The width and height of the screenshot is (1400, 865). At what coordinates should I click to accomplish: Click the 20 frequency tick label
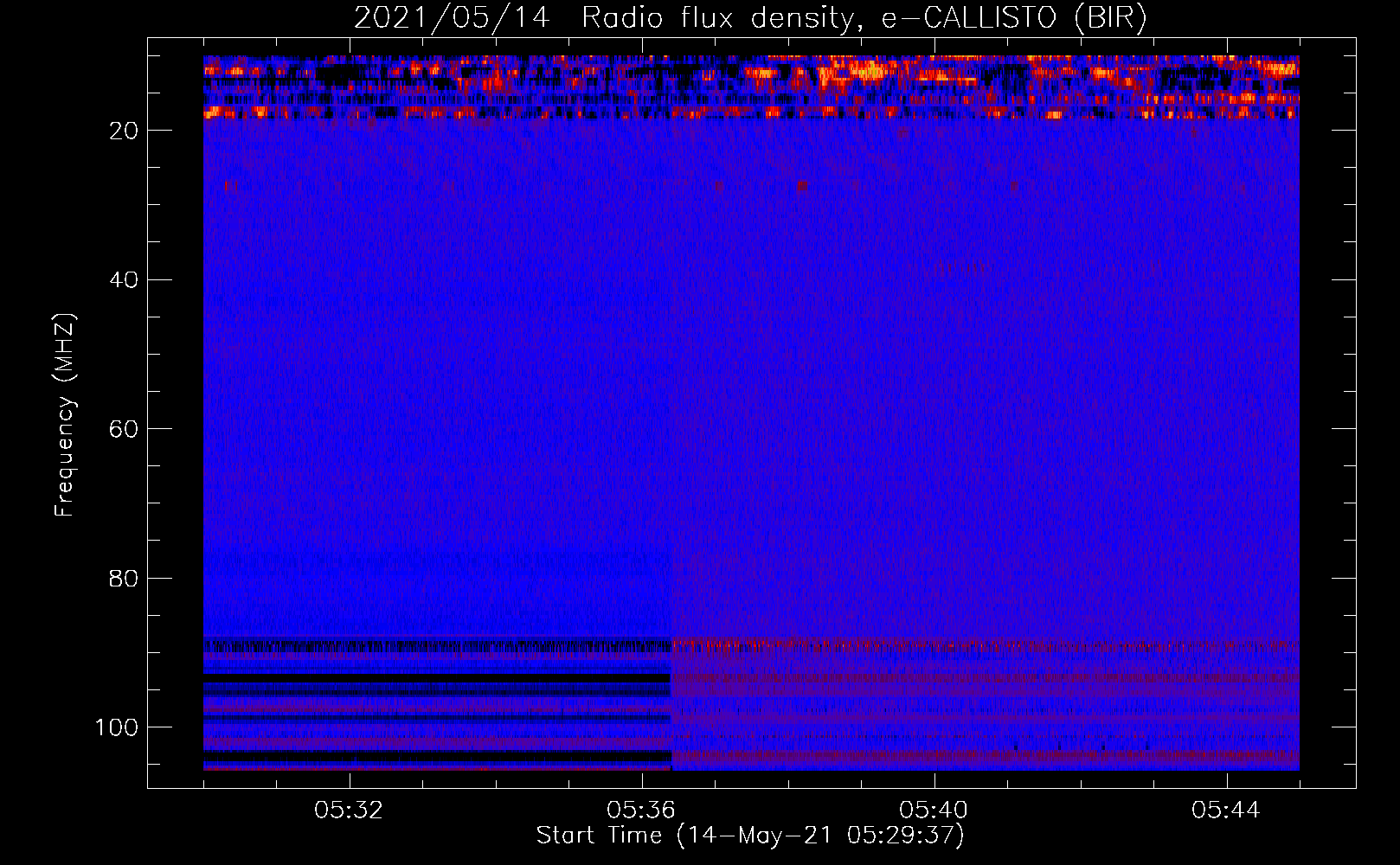125,131
